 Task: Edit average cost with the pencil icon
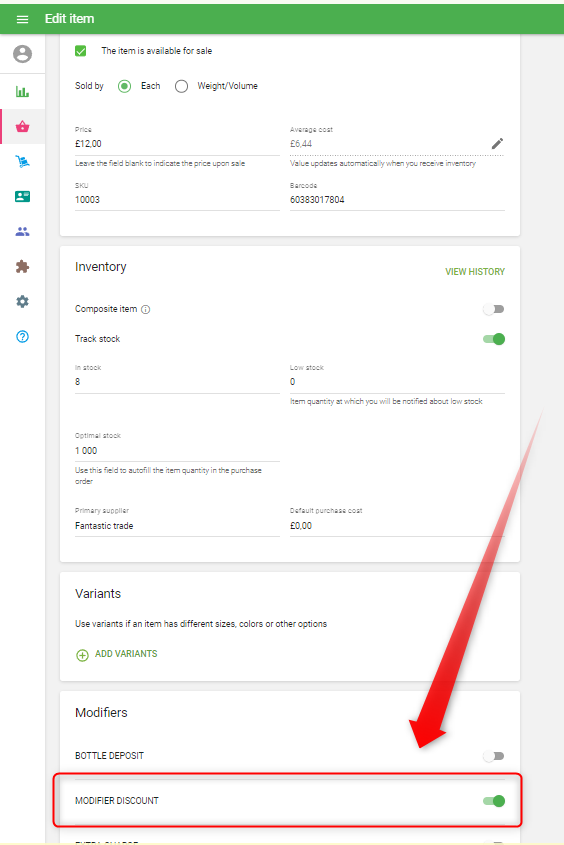[x=497, y=143]
